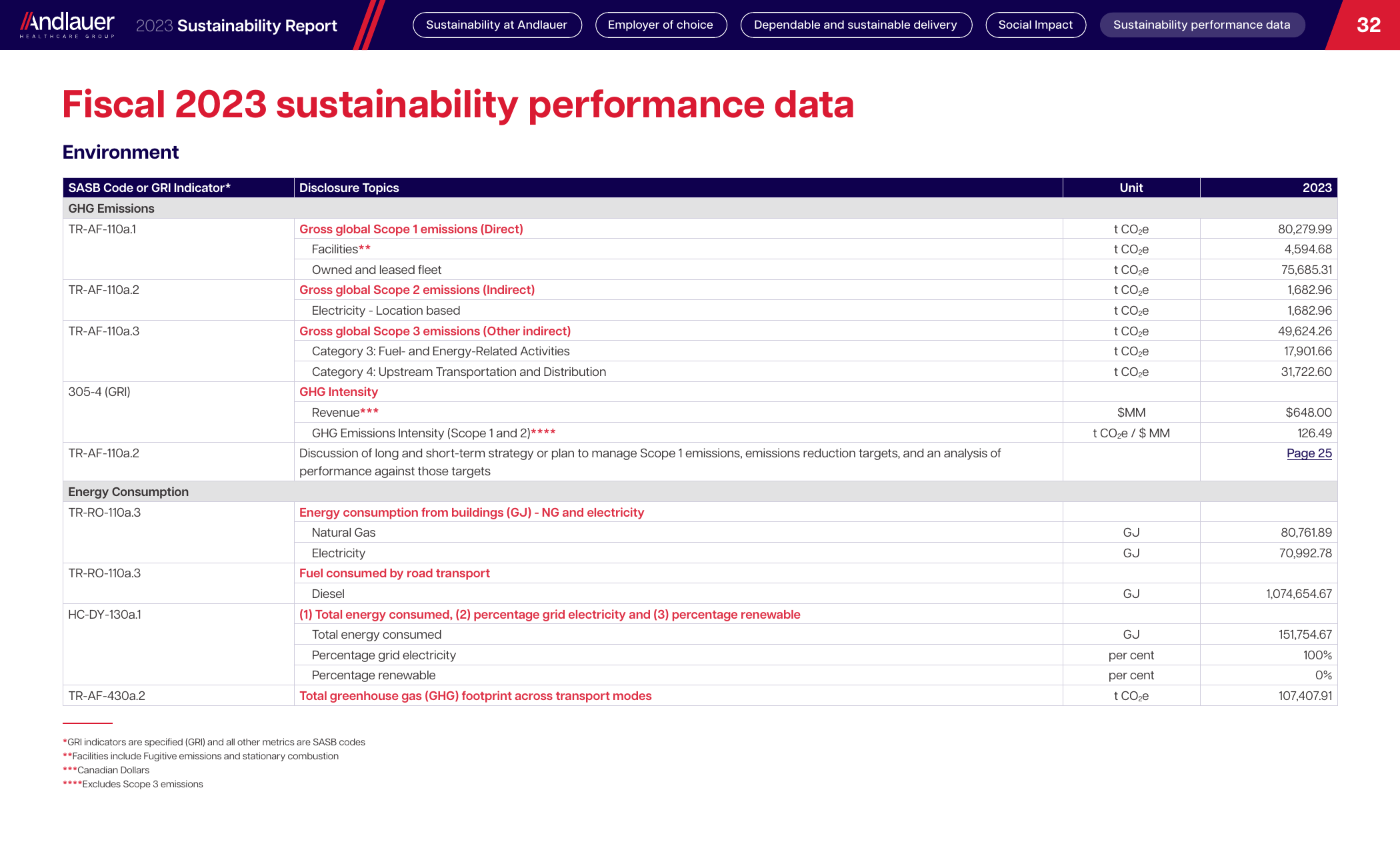The width and height of the screenshot is (1400, 850).
Task: Select Diesel value 1,074,654.67
Action: 1299,594
